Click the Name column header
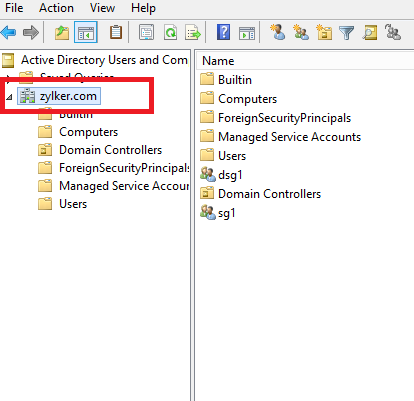 coord(218,61)
